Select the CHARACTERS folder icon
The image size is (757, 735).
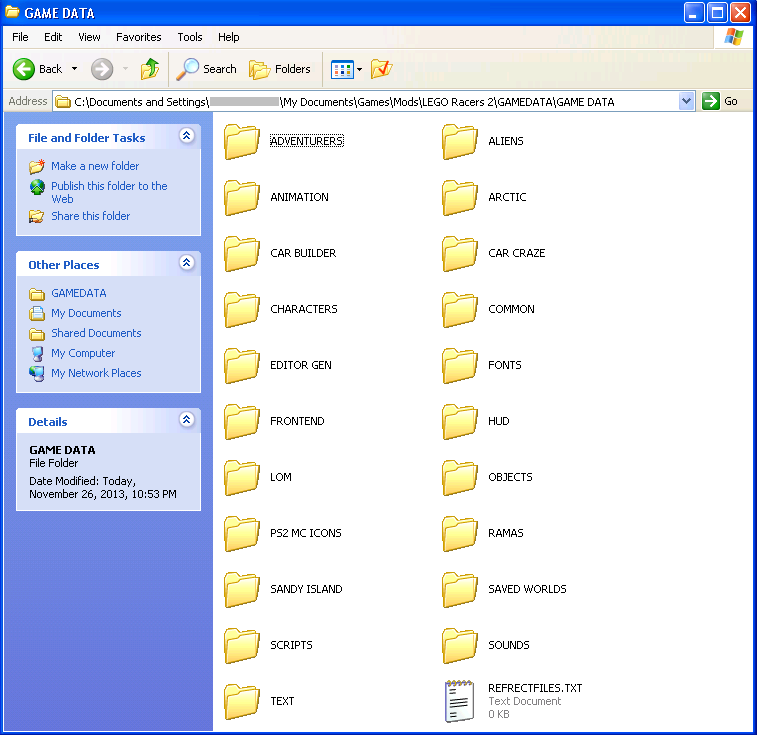click(x=242, y=309)
